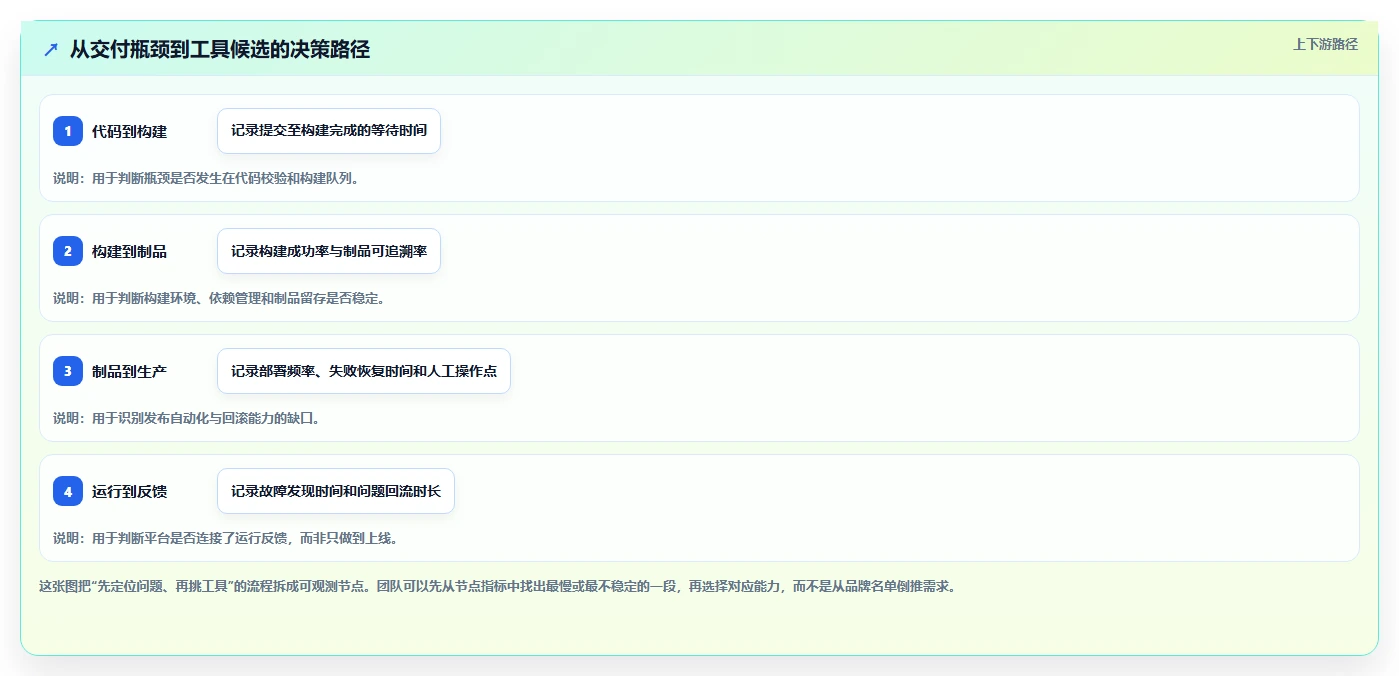Select the 构建到制品 step label
1399x676 pixels.
click(129, 251)
